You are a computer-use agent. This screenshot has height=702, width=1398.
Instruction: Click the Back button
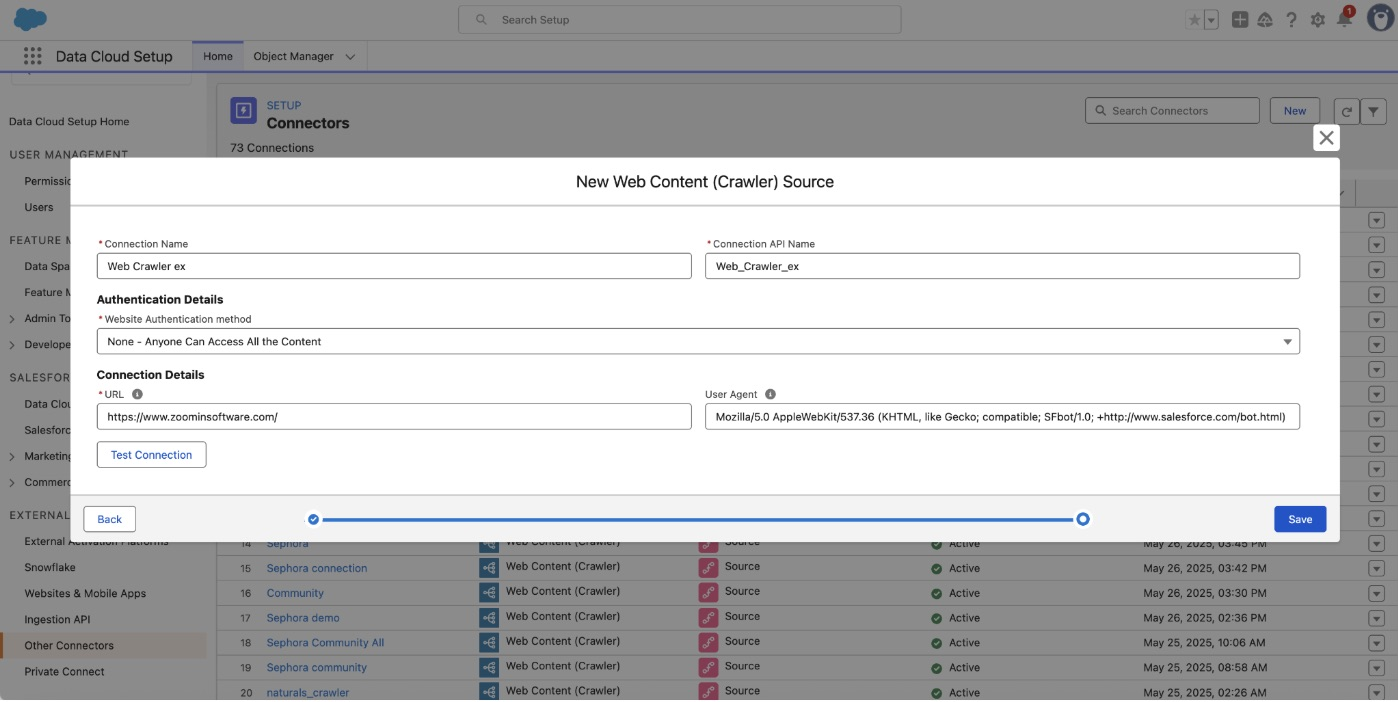[x=110, y=519]
